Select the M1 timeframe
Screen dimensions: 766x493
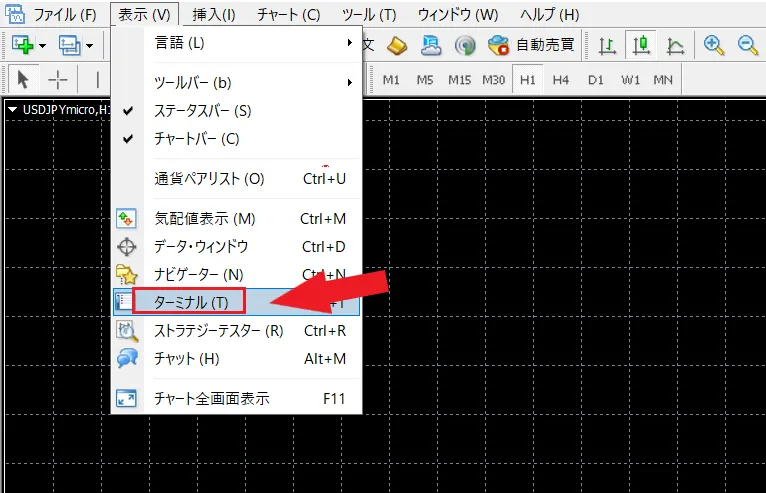(x=391, y=80)
